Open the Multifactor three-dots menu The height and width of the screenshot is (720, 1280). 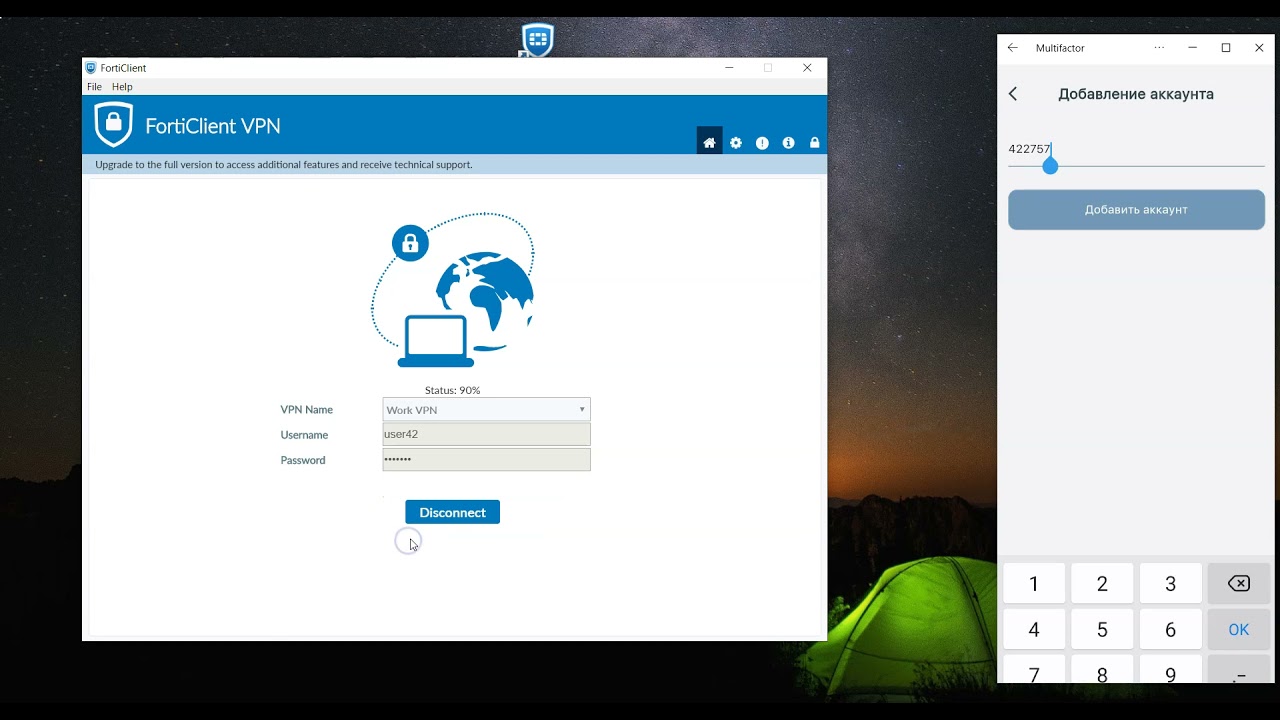click(x=1159, y=48)
